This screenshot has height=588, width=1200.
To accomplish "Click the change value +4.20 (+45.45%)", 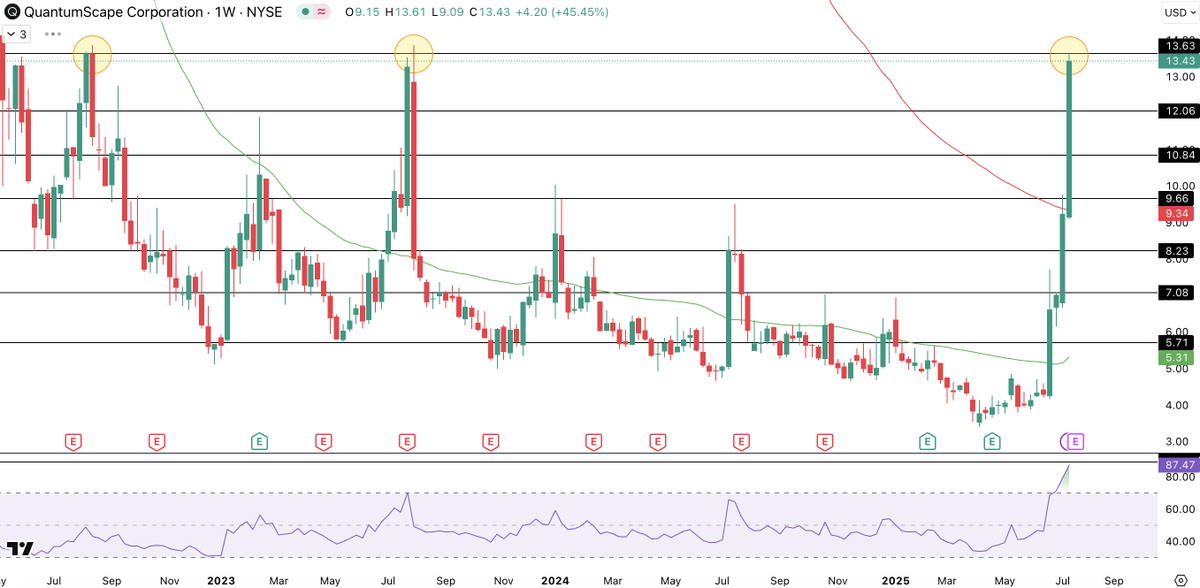I will pos(560,12).
